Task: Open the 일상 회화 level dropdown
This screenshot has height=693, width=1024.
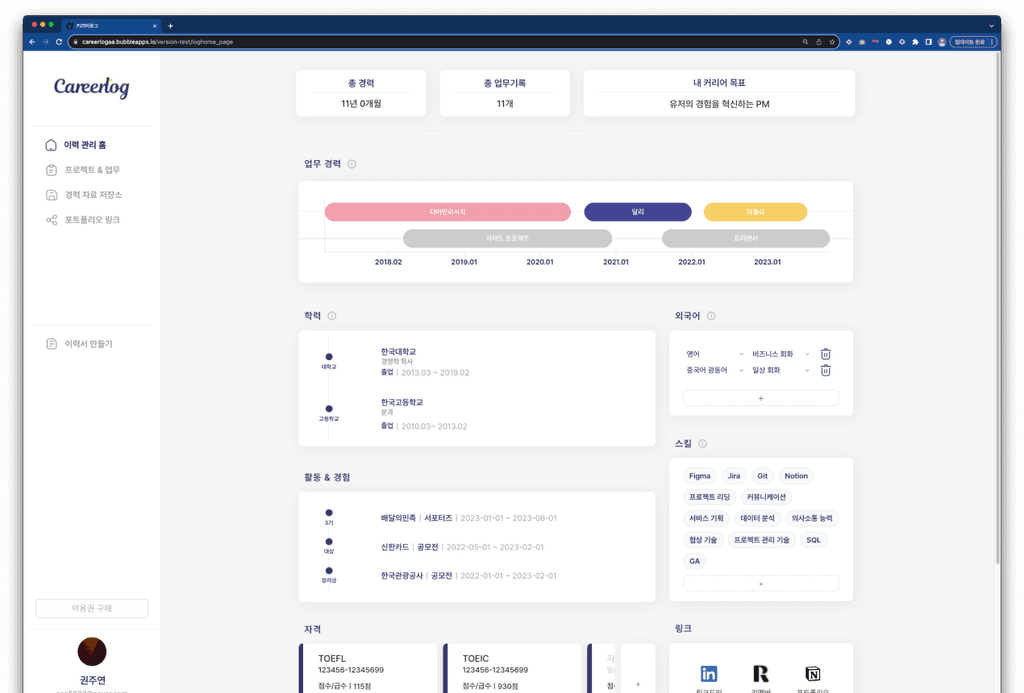Action: [780, 370]
